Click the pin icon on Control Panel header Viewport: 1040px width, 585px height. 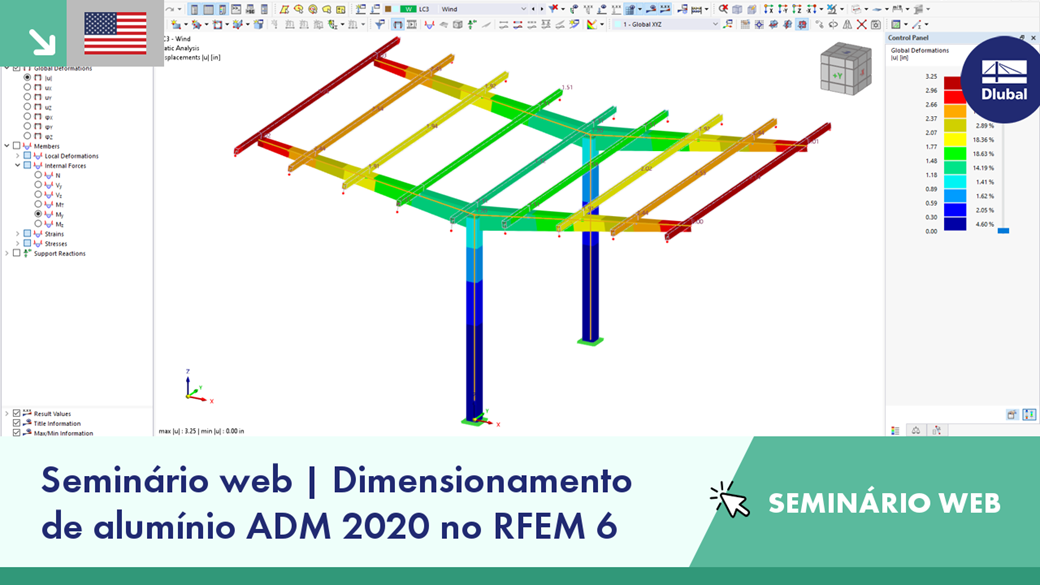(x=1022, y=38)
